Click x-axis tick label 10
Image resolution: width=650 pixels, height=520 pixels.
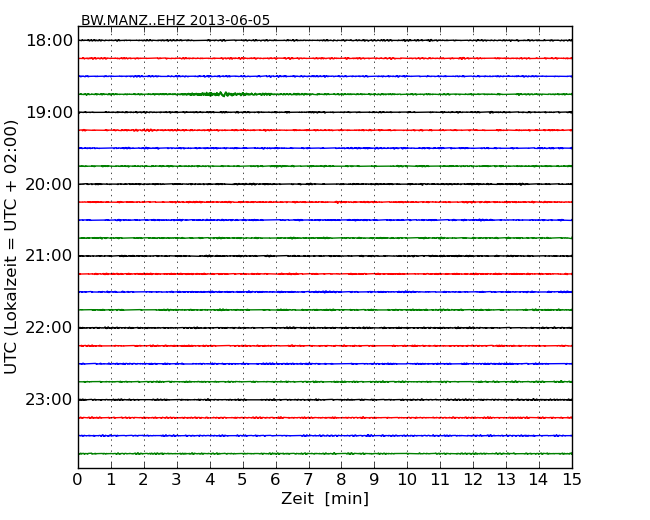(407, 480)
